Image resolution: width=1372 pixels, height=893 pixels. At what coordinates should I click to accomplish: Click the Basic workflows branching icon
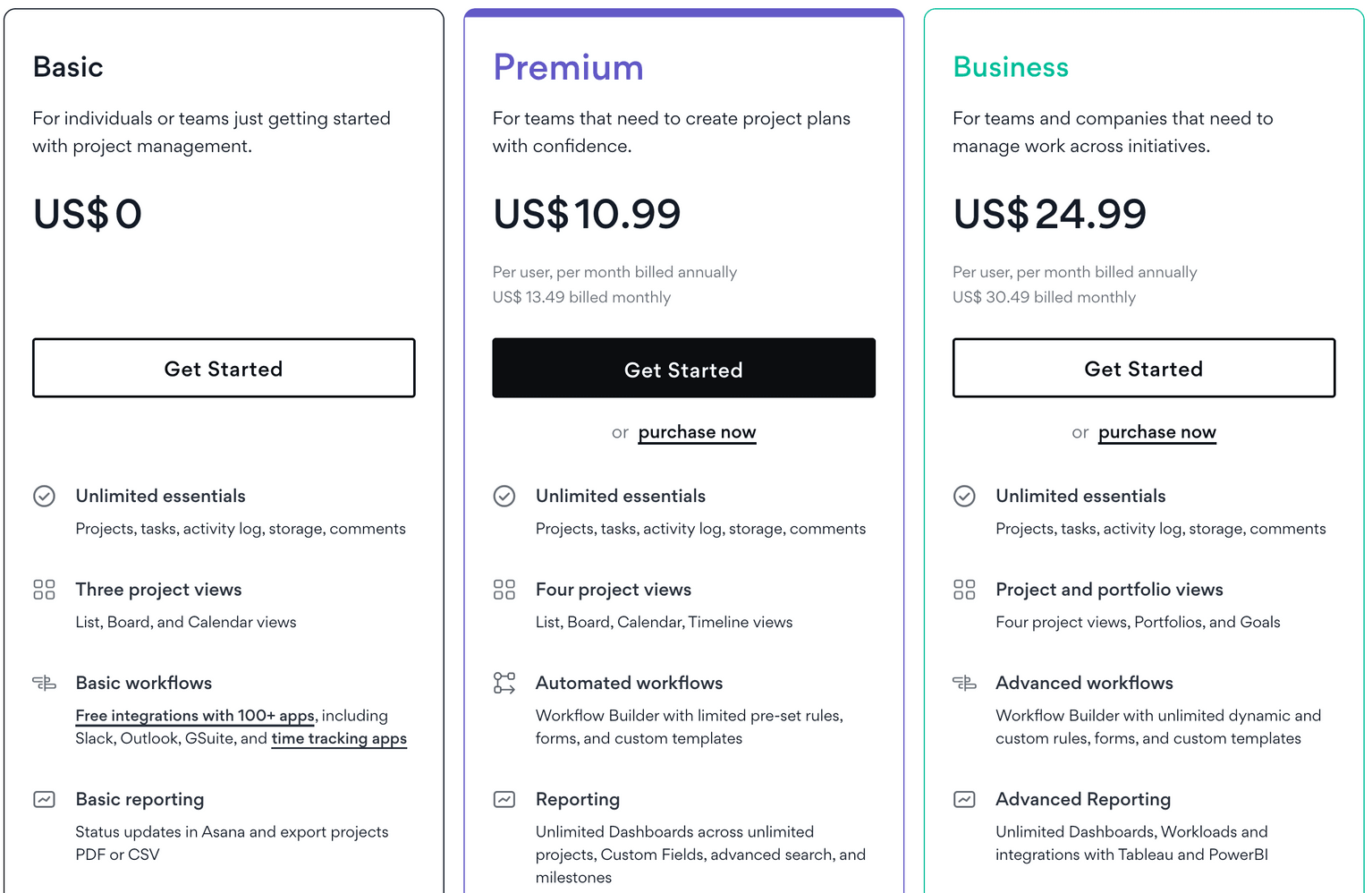click(x=44, y=683)
